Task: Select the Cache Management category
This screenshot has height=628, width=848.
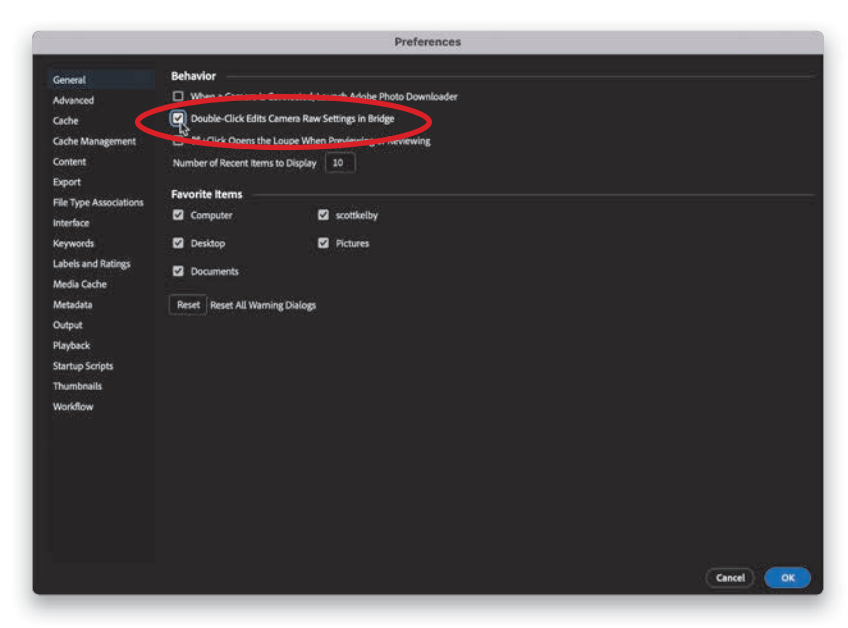Action: tap(94, 141)
